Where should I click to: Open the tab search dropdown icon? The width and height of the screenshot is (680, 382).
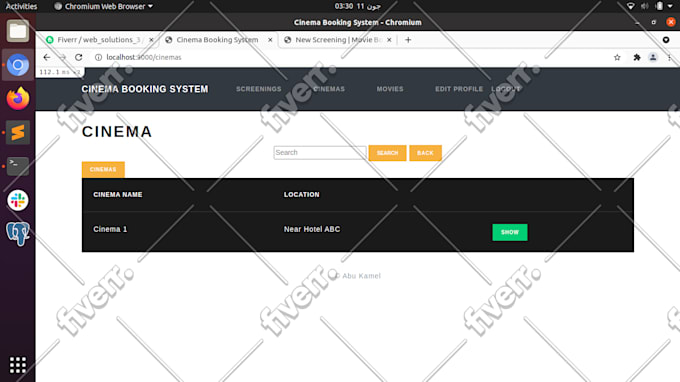[x=666, y=40]
